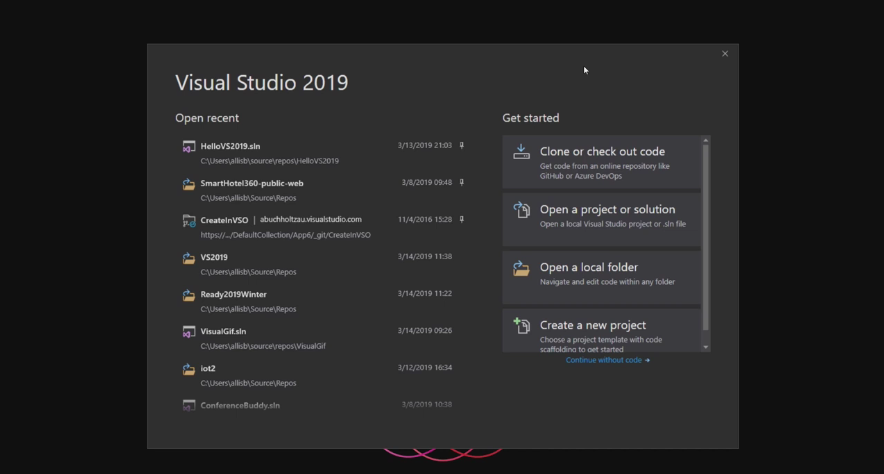The width and height of the screenshot is (884, 474).
Task: Click the Get started scrollbar down arrow
Action: tap(705, 347)
